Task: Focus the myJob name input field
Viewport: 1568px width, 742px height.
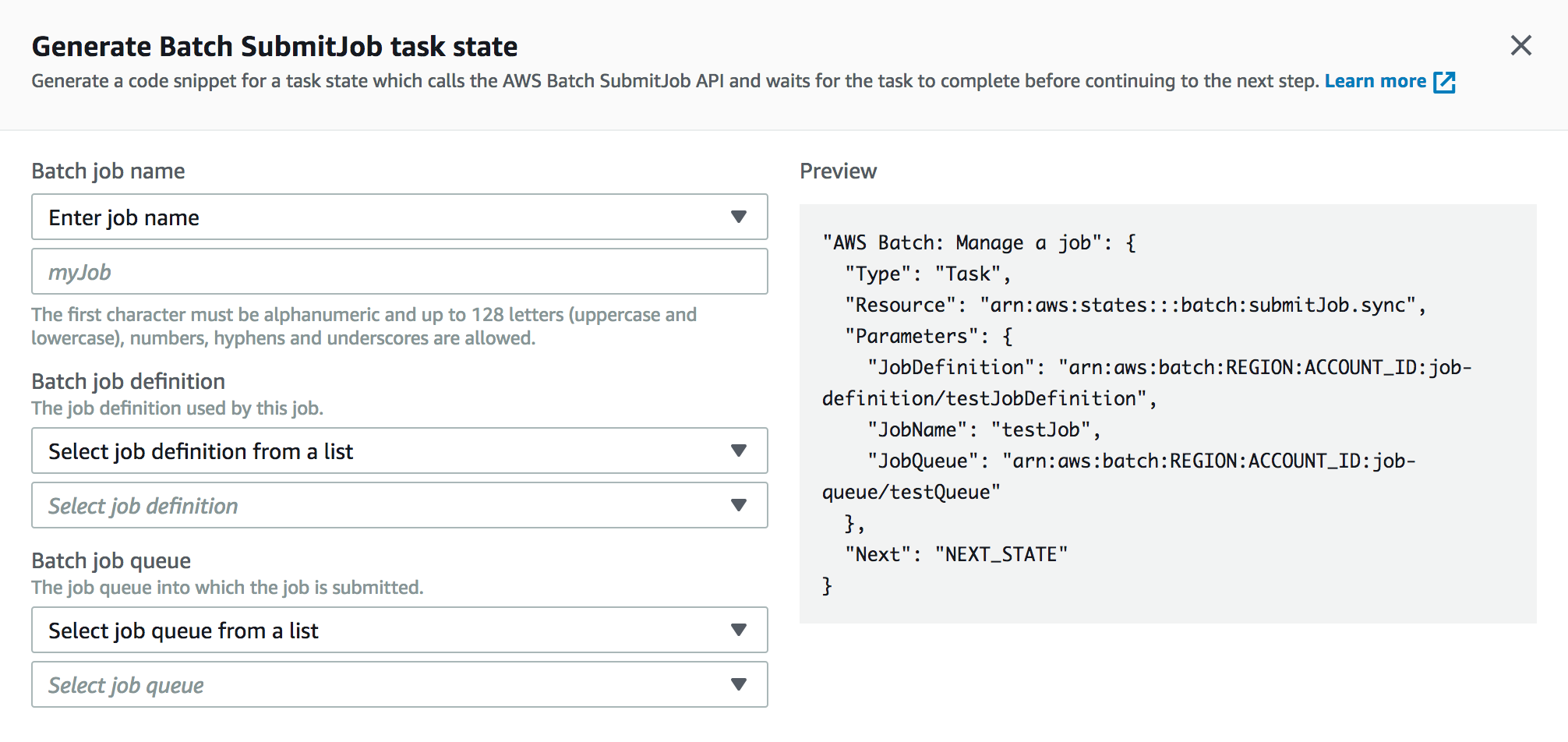Action: (x=400, y=271)
